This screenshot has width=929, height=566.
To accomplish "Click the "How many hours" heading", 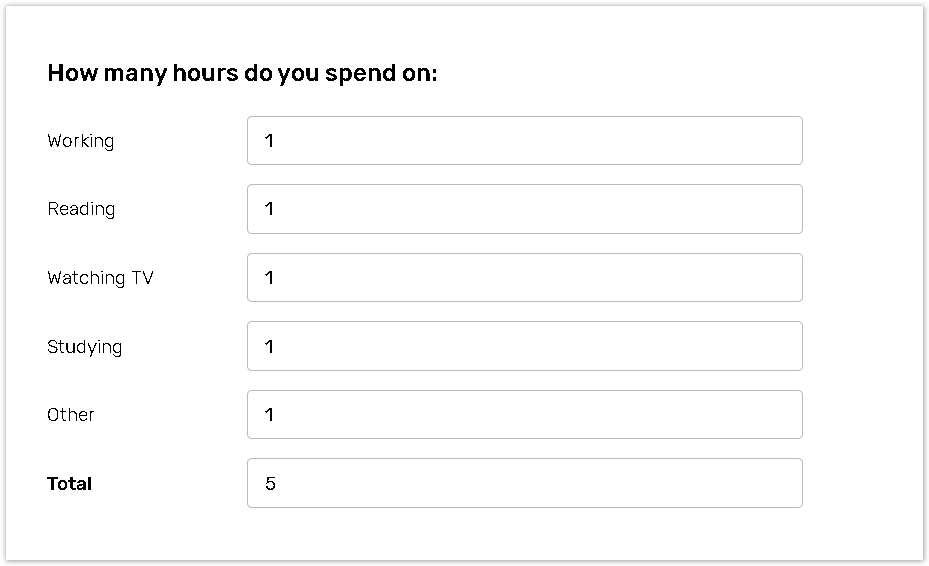I will pyautogui.click(x=242, y=74).
